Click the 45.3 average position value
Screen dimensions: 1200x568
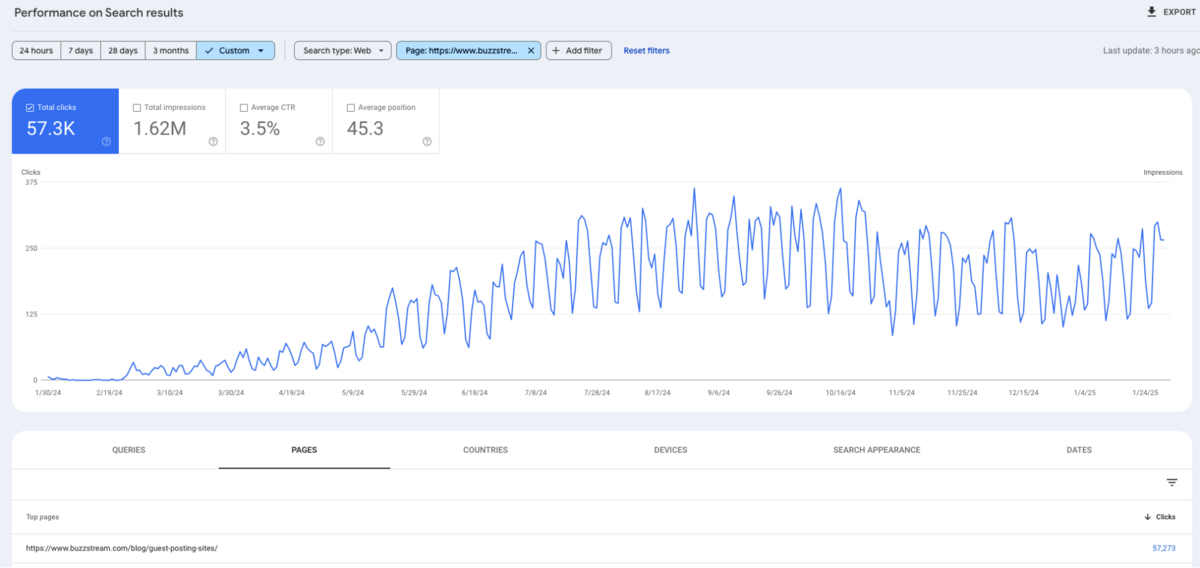coord(365,128)
